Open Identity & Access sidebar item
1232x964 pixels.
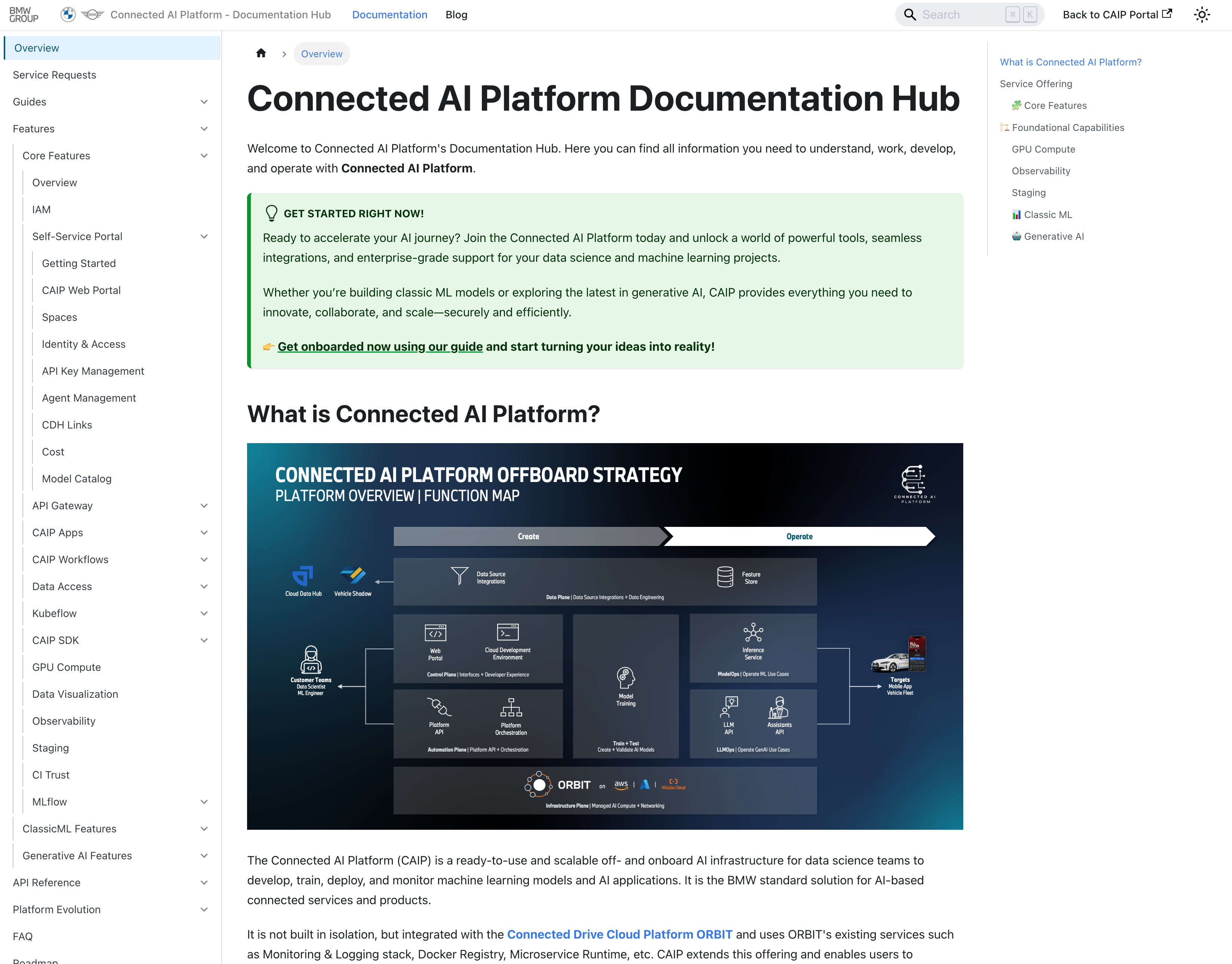pos(83,344)
